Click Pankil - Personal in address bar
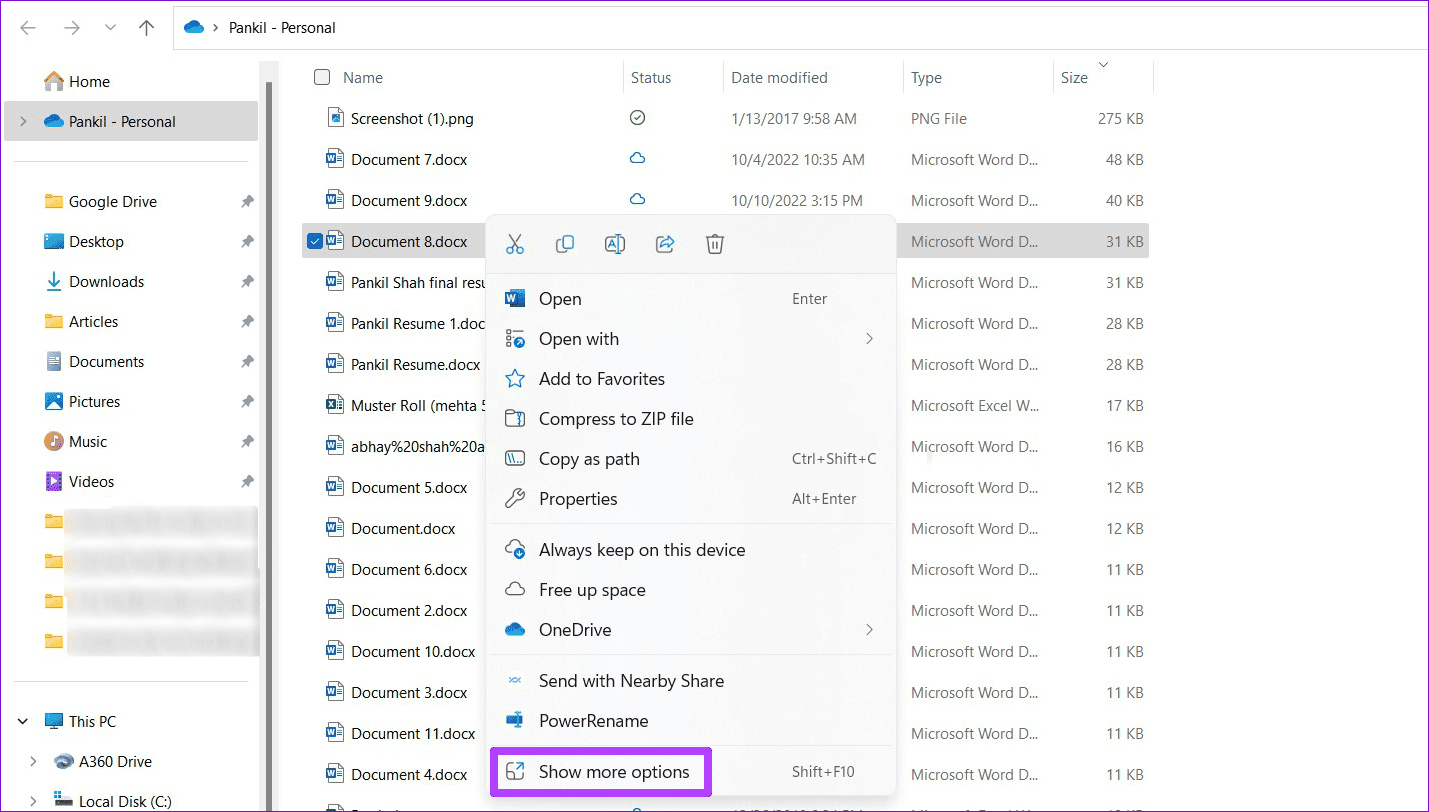Screen dimensions: 1429x812 281,28
